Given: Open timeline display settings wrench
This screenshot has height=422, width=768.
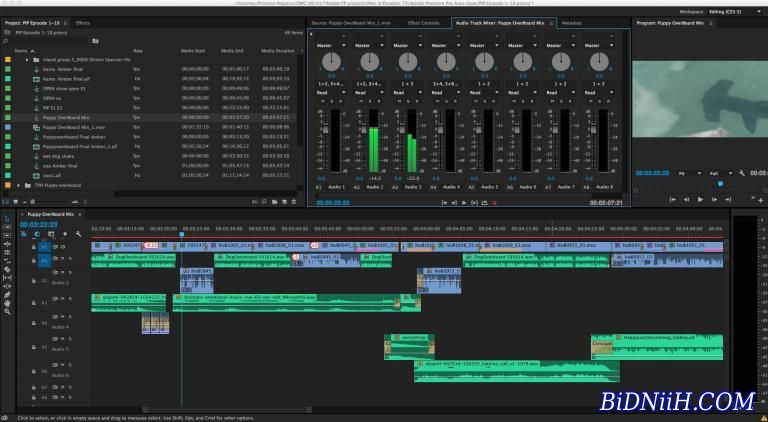Looking at the screenshot, I should [x=78, y=234].
